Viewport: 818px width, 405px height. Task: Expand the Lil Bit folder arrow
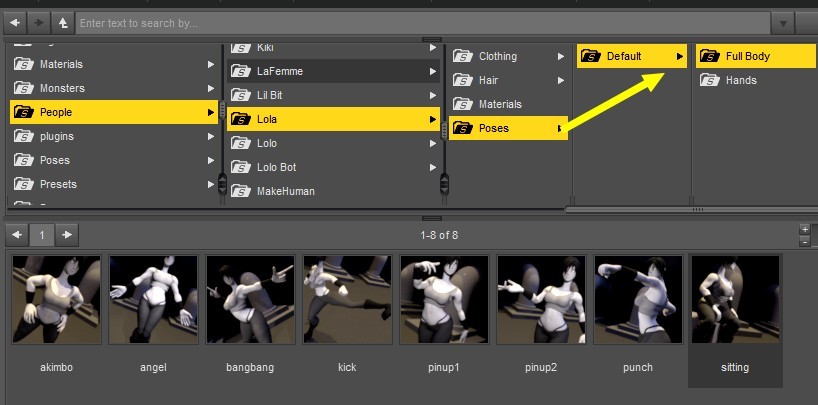(432, 96)
